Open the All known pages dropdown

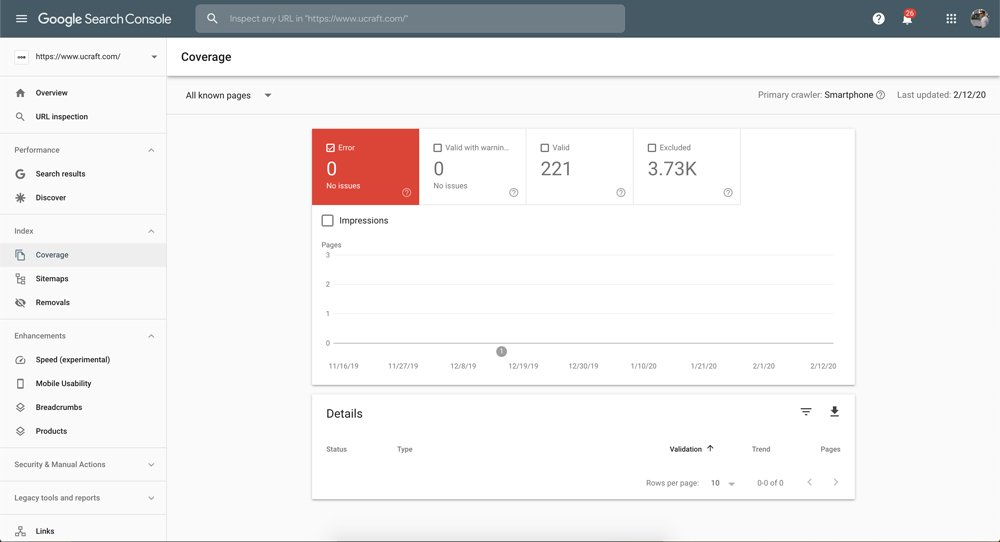pyautogui.click(x=228, y=96)
